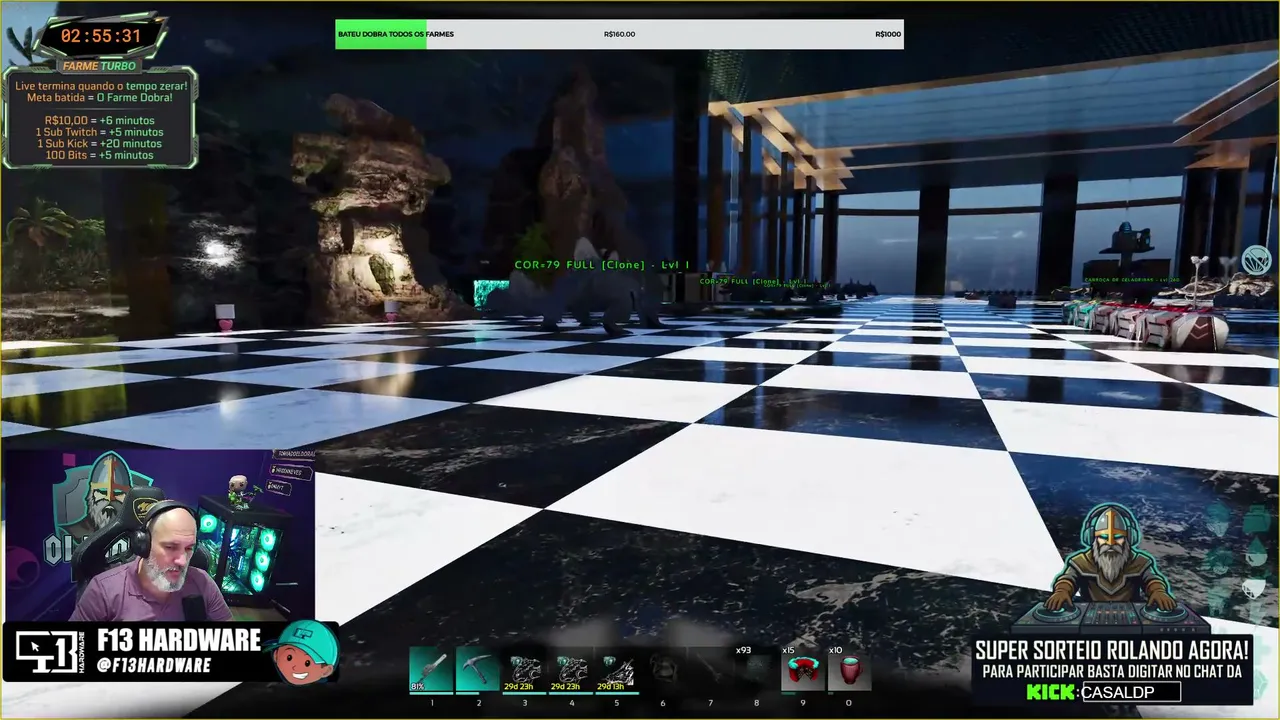1280x720 pixels.
Task: Select the pickaxe in hotbar slot 2
Action: pyautogui.click(x=478, y=670)
